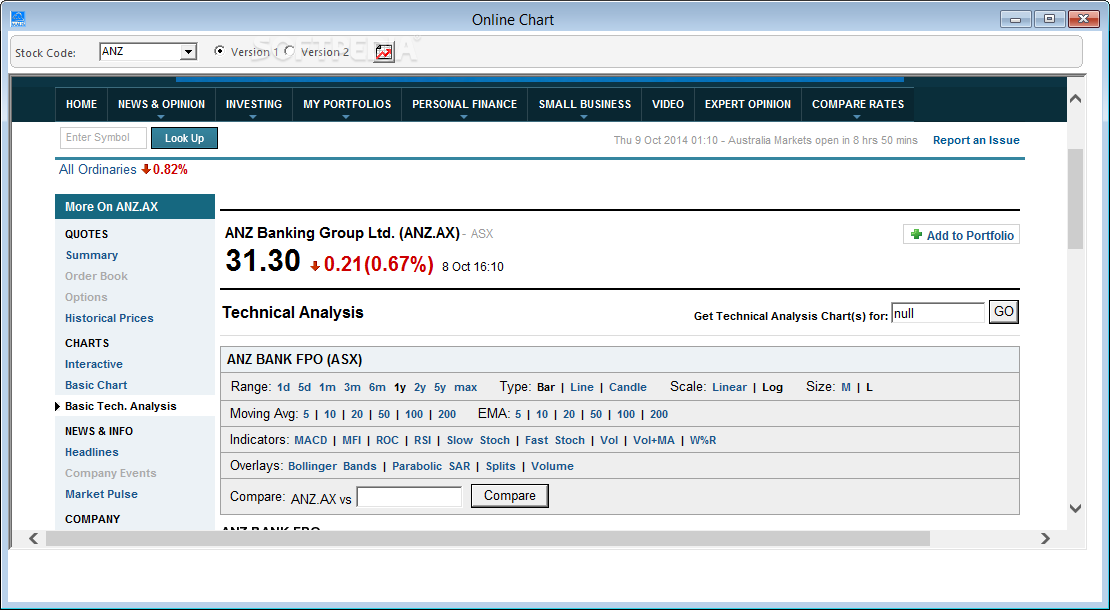Set the chart range to 1d
Image resolution: width=1110 pixels, height=610 pixels.
point(283,387)
